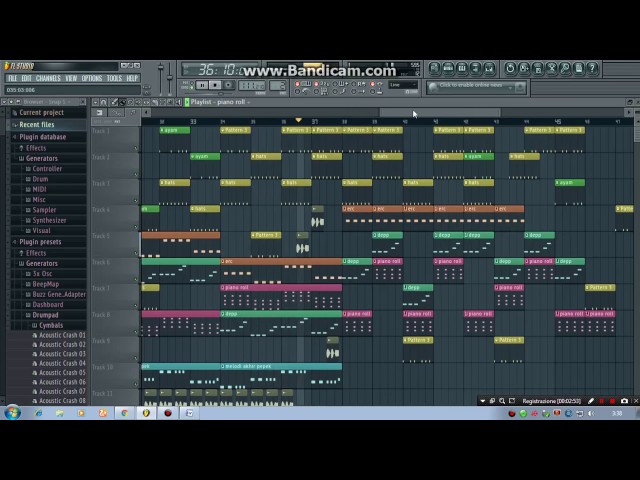This screenshot has width=640, height=480.
Task: Toggle Track 2 mute switch
Action: pyautogui.click(x=136, y=174)
